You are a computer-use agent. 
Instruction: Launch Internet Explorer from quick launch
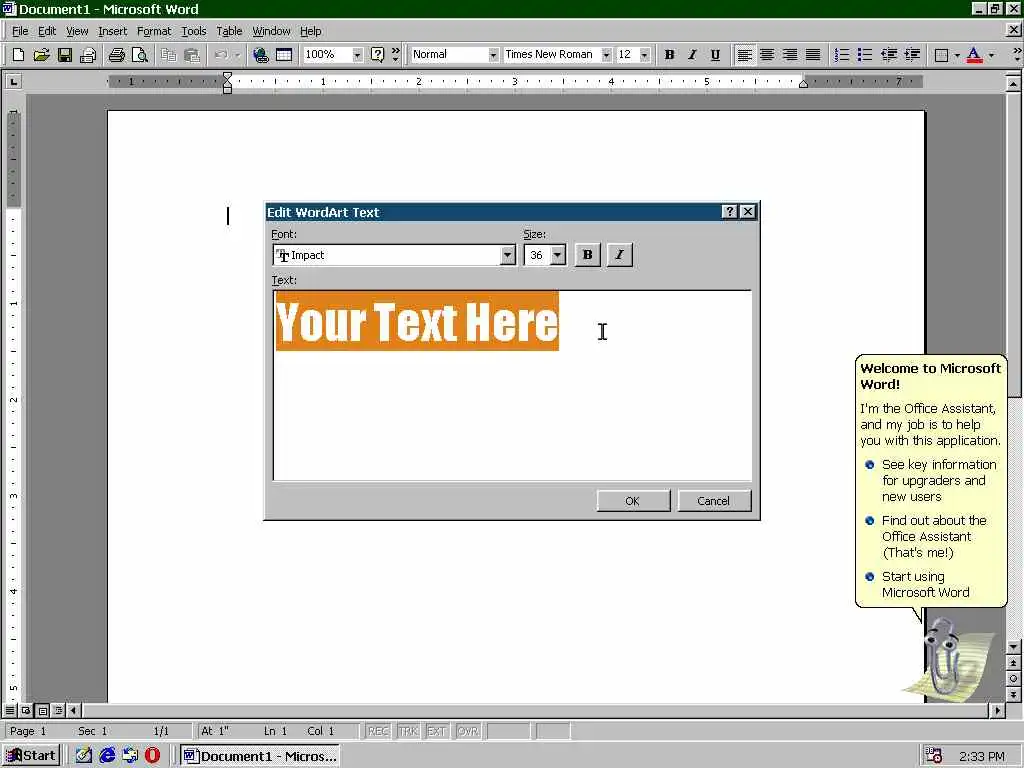[x=106, y=756]
